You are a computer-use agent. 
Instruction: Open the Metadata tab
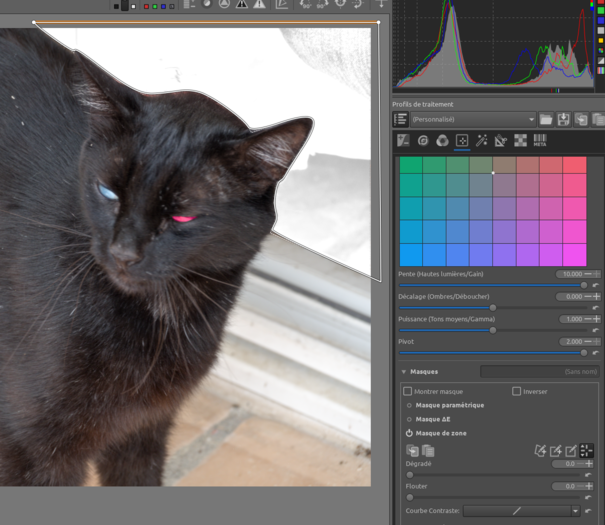tap(539, 141)
